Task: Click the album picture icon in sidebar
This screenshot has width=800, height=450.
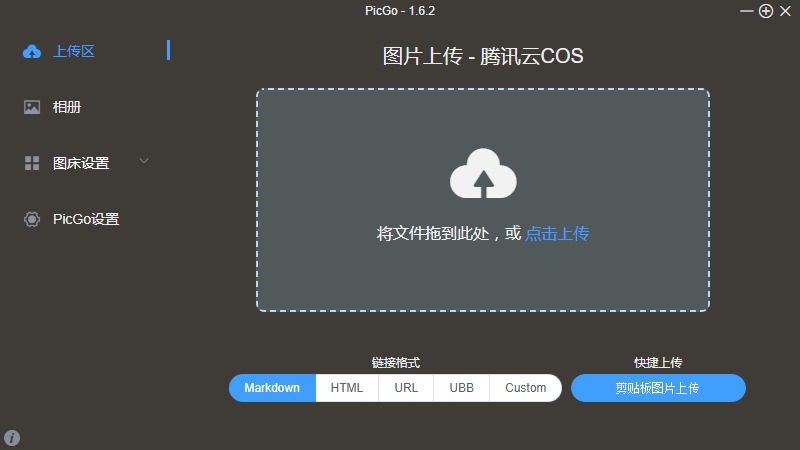Action: click(32, 107)
